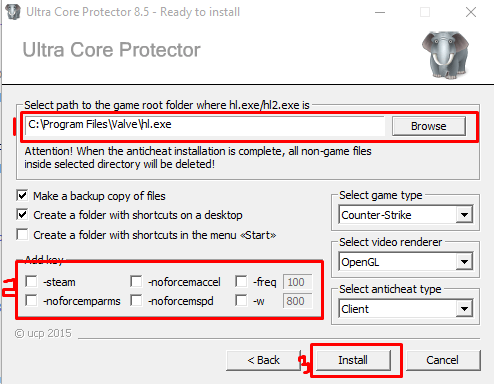The image size is (494, 384).
Task: Click the large elephant logo image
Action: (x=446, y=55)
